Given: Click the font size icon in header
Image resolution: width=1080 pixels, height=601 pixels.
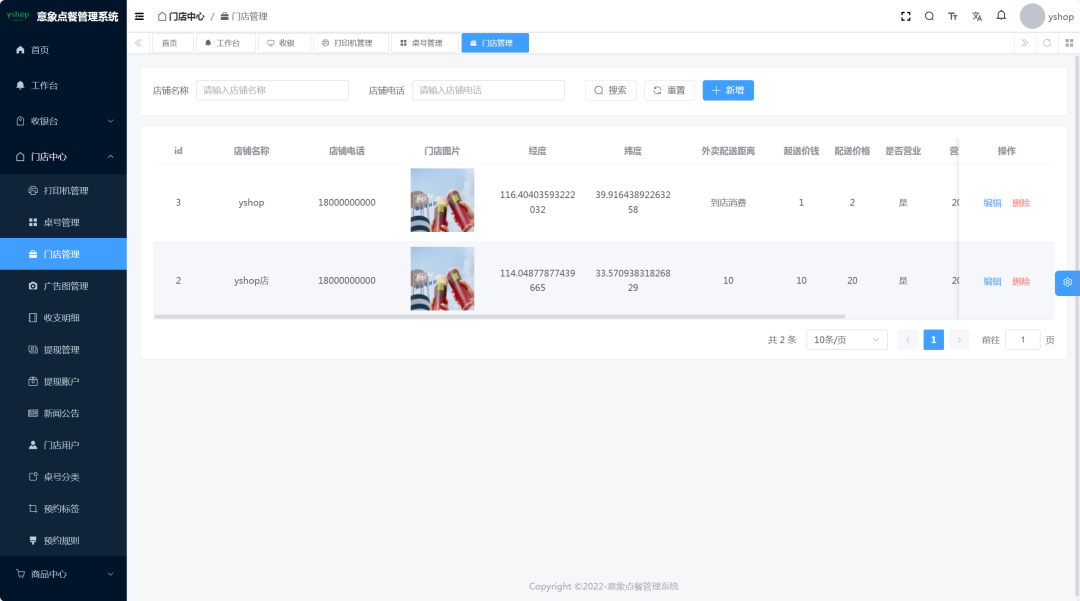Looking at the screenshot, I should click(953, 16).
